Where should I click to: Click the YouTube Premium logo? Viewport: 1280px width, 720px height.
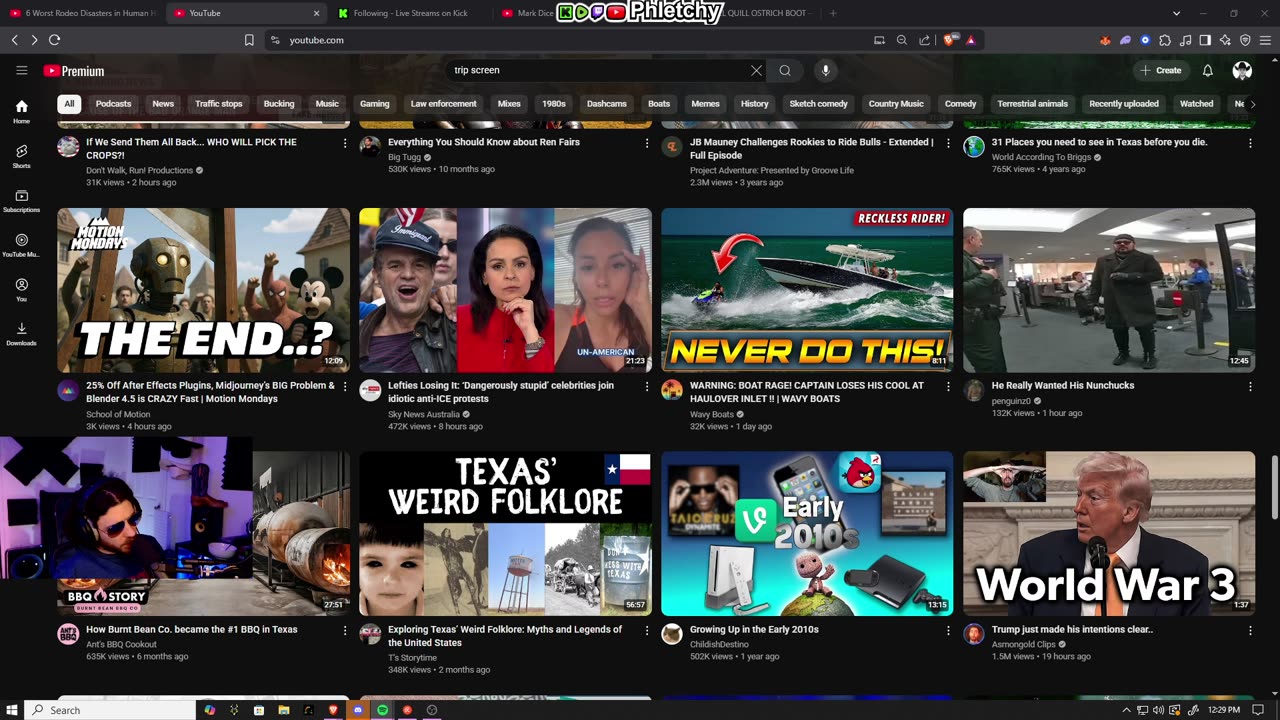click(x=74, y=71)
